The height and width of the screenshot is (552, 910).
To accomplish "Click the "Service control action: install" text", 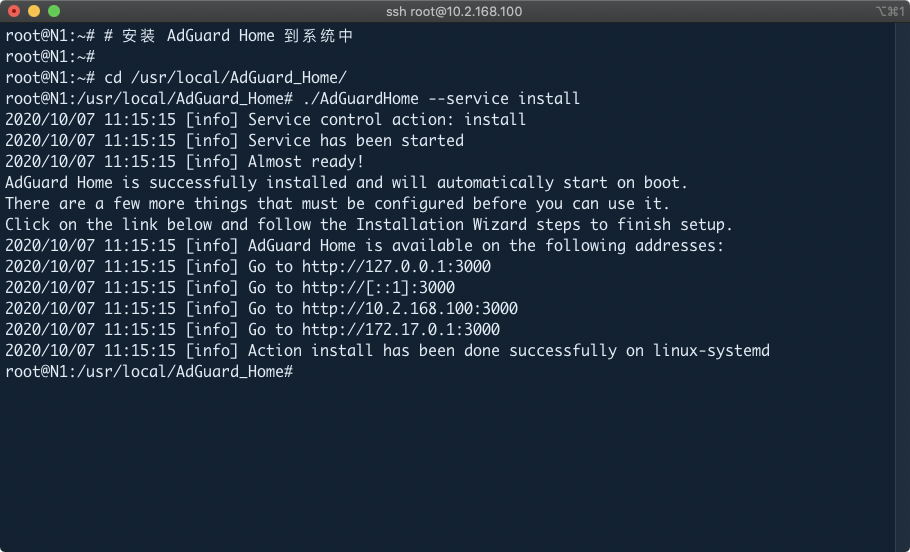I will pyautogui.click(x=387, y=120).
